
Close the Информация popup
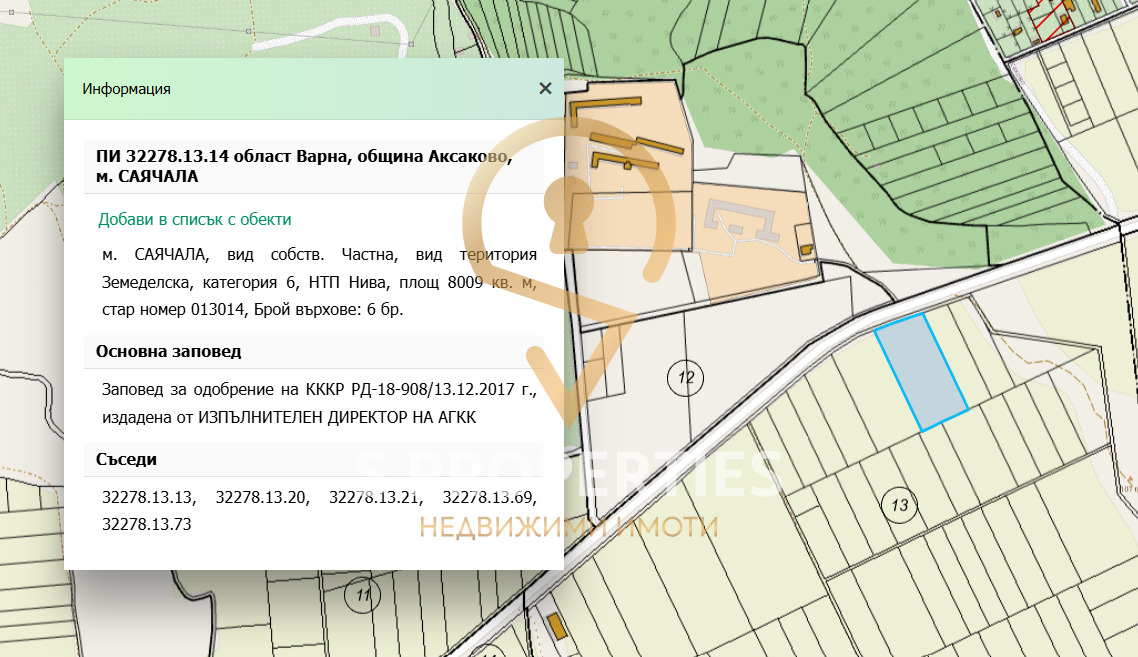[545, 88]
